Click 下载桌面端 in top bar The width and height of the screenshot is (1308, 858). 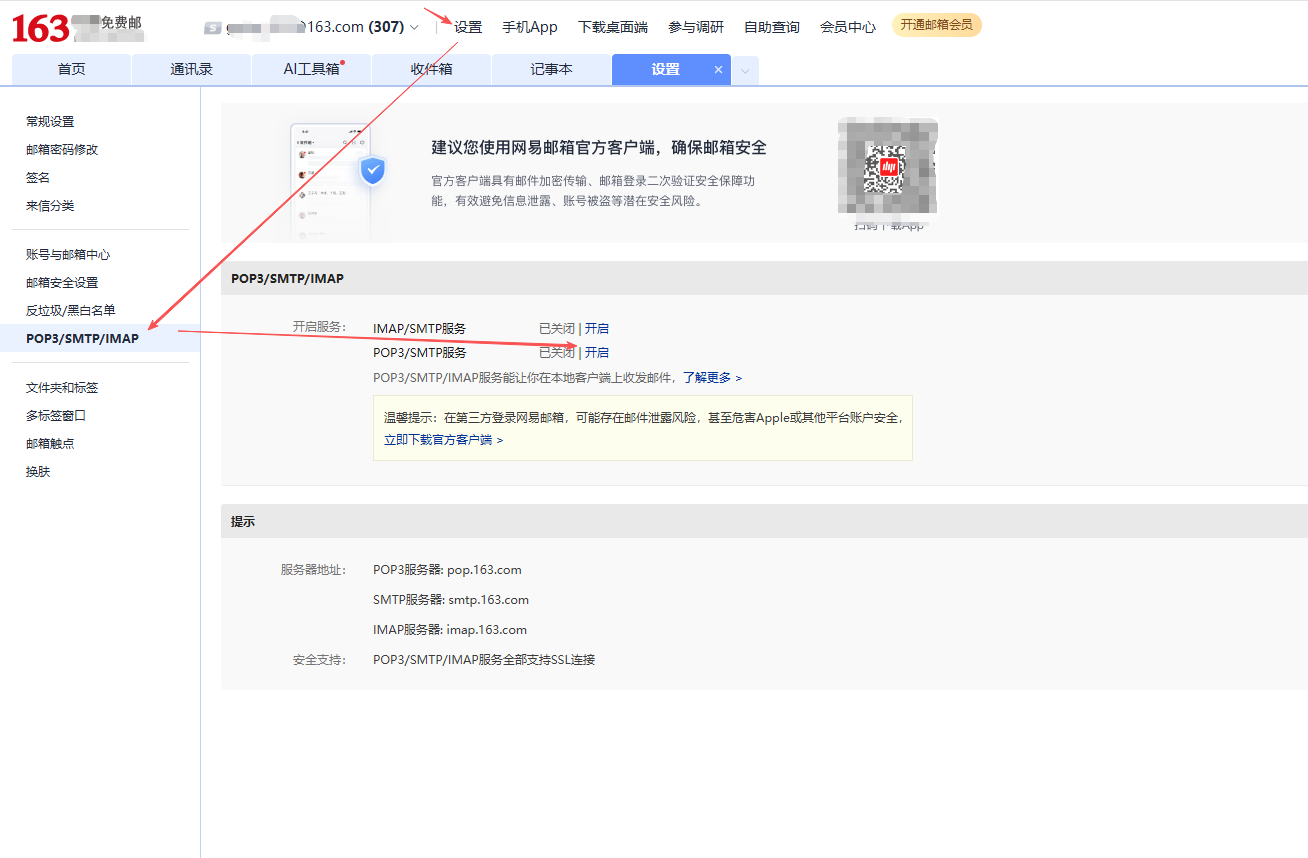pos(613,27)
